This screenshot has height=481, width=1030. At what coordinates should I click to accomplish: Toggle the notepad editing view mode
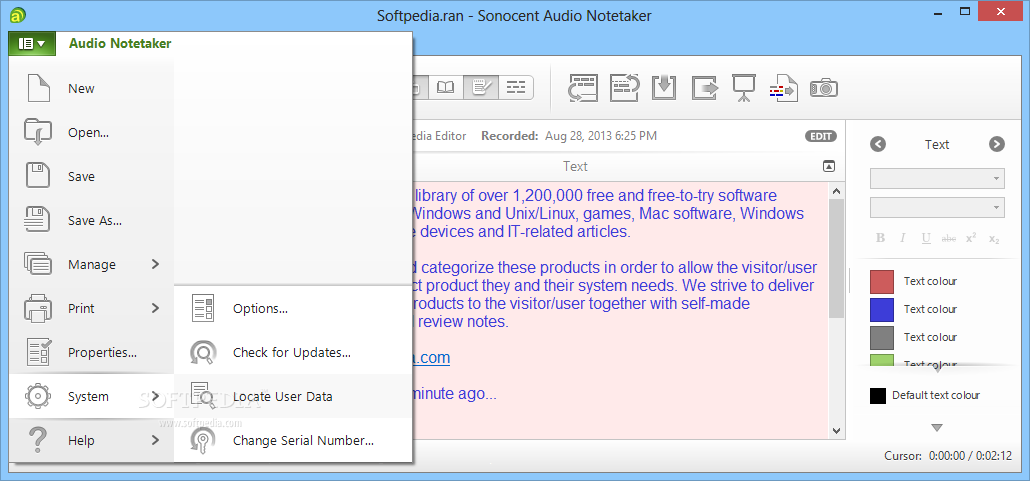click(481, 87)
